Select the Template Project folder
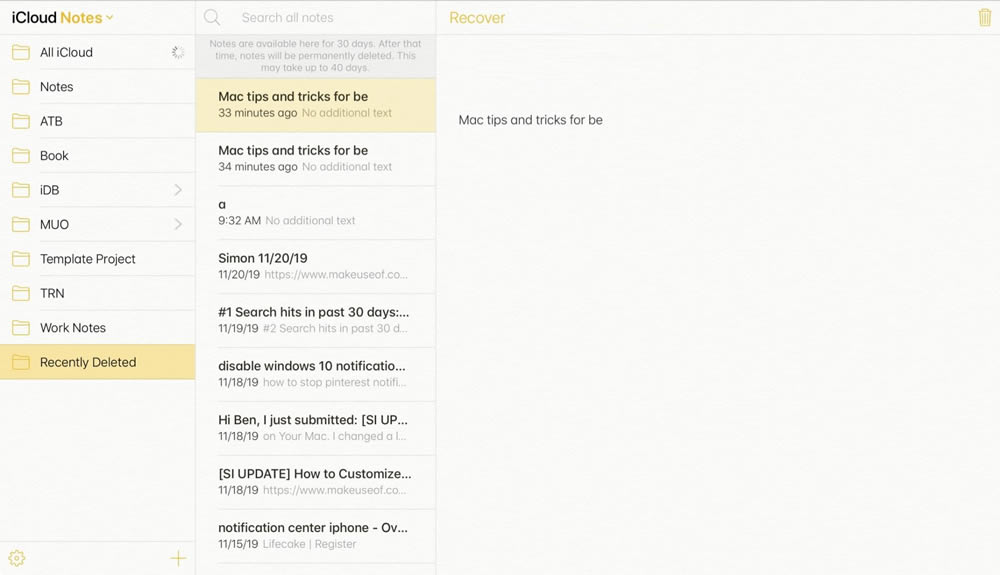 pos(88,259)
